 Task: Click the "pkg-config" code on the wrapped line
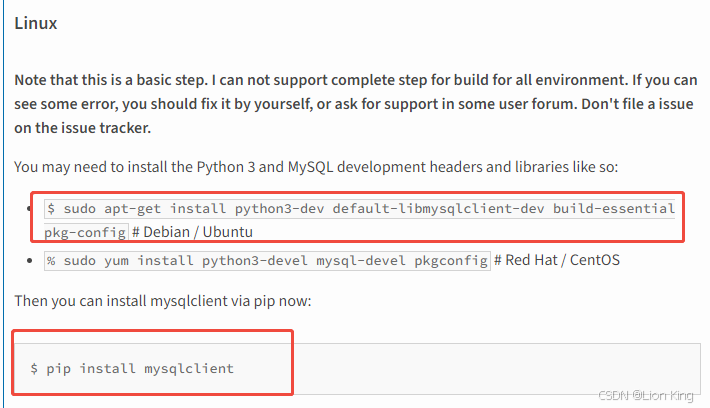coord(83,232)
